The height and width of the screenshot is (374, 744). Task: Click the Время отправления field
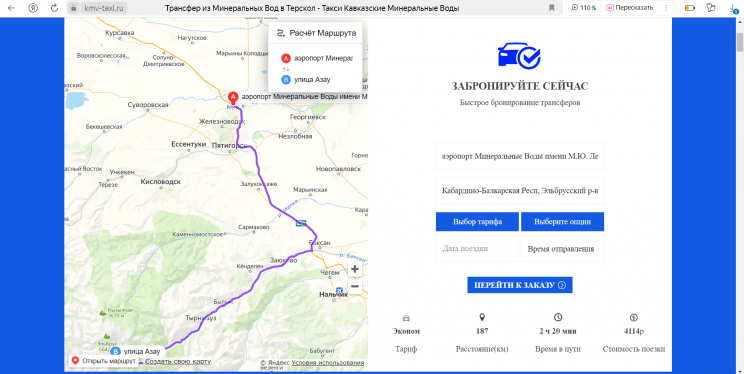562,249
